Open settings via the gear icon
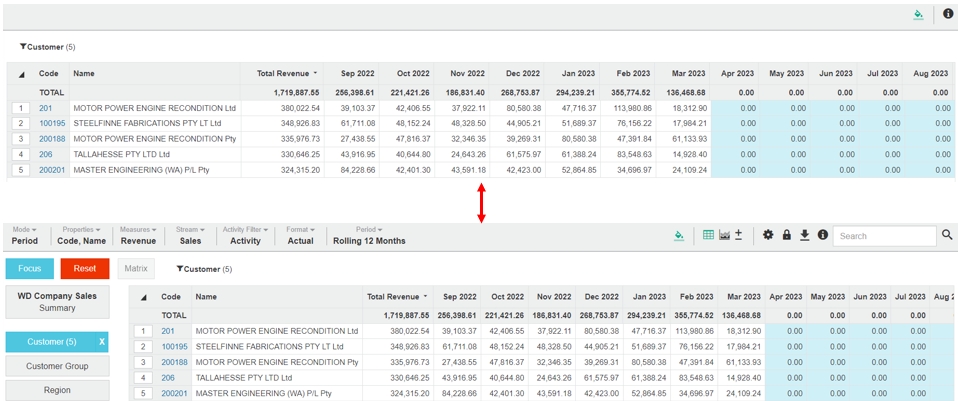Screen dimensions: 958x401 [x=768, y=235]
